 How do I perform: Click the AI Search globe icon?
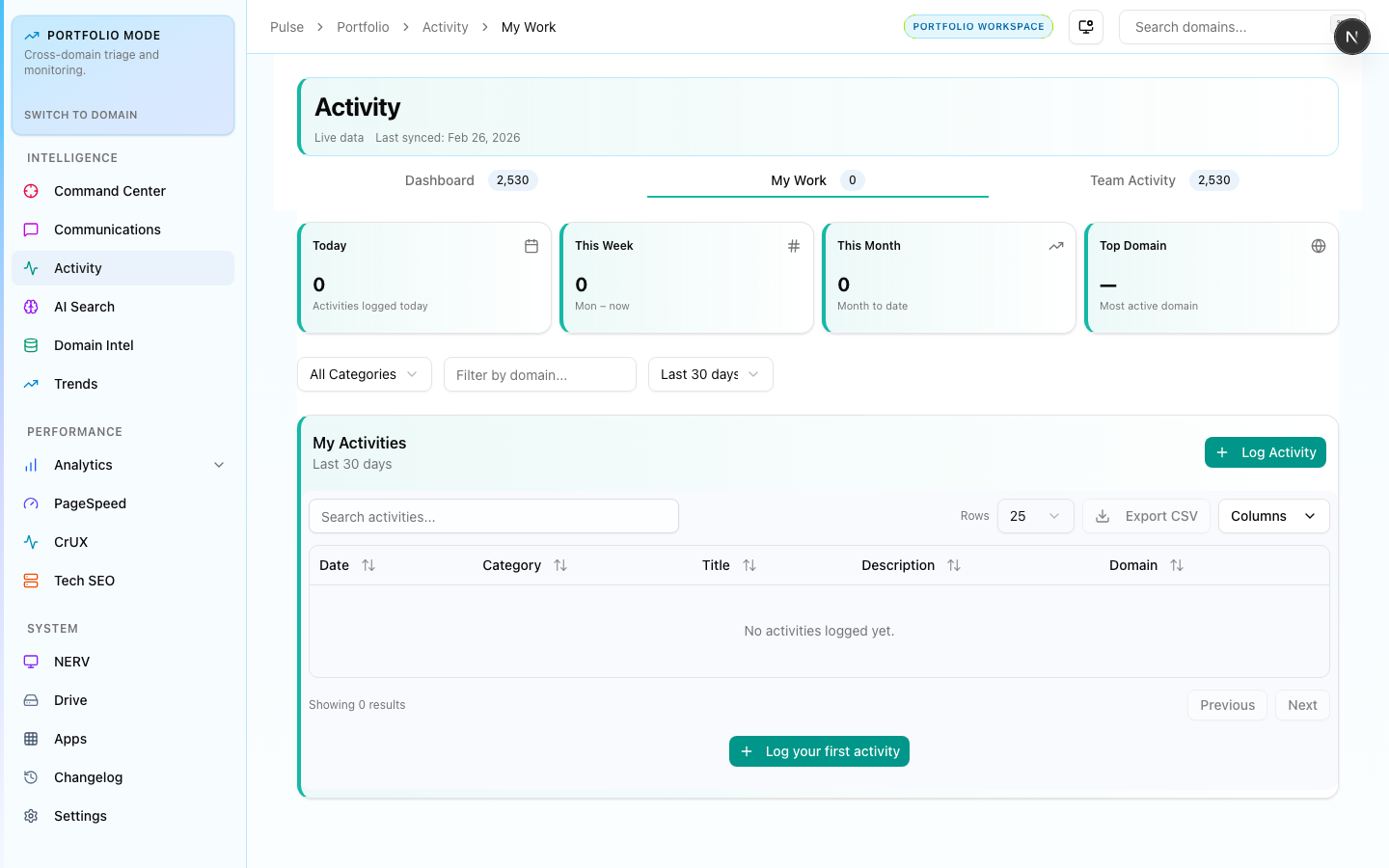[31, 307]
